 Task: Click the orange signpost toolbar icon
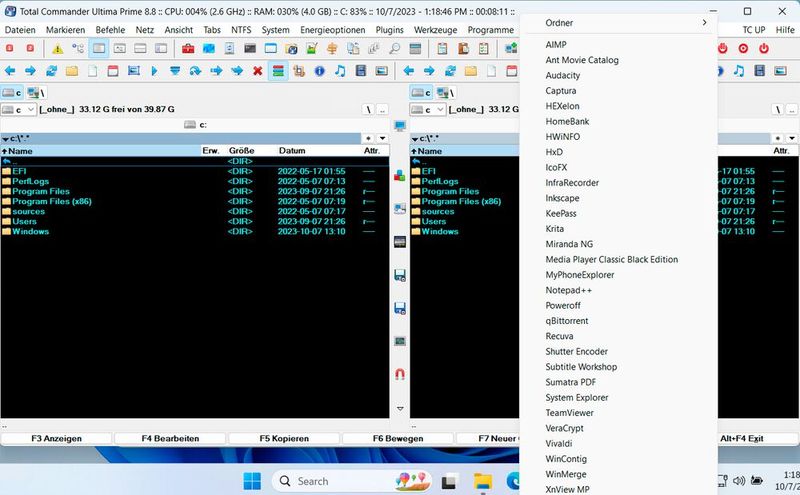coord(332,48)
